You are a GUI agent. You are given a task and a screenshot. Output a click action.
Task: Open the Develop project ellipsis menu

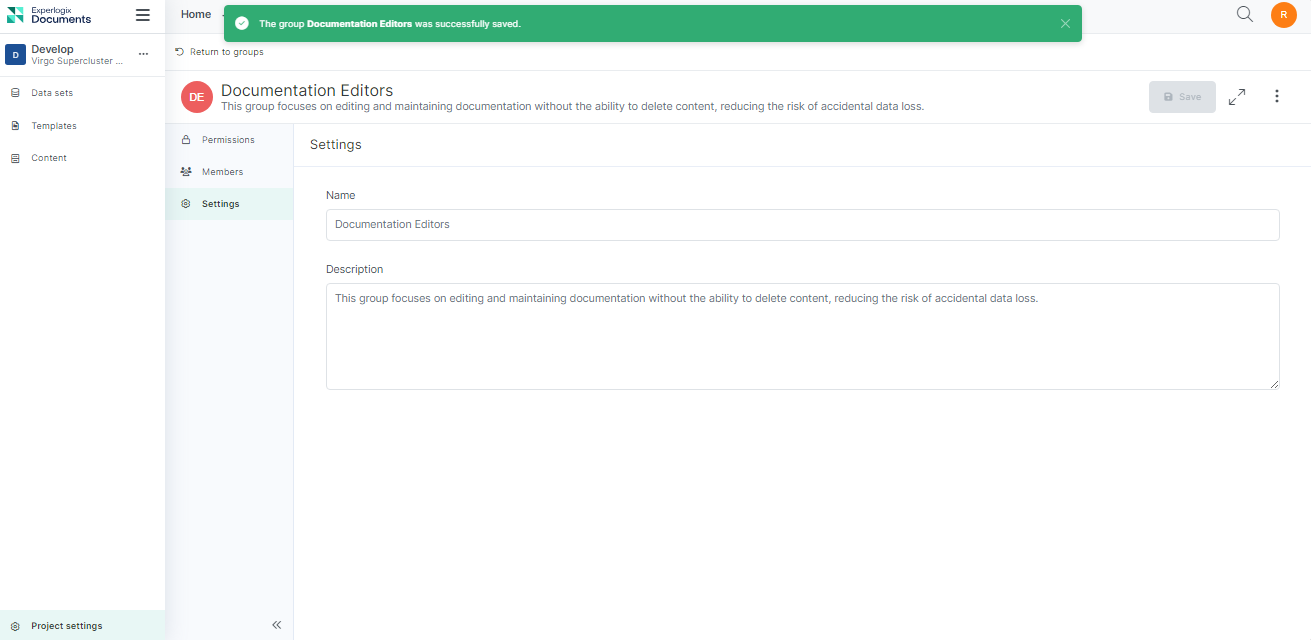(143, 54)
